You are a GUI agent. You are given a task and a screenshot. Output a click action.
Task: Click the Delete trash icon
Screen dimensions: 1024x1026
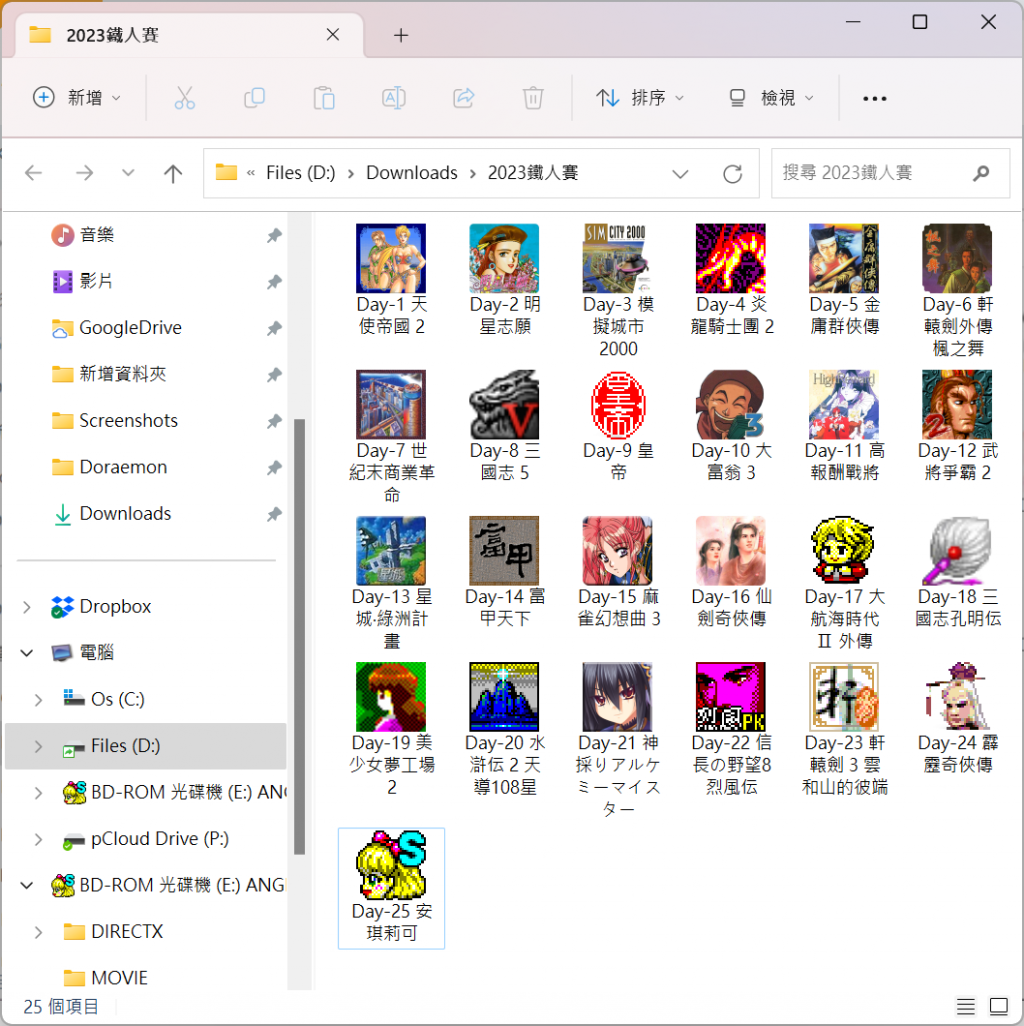pos(533,98)
